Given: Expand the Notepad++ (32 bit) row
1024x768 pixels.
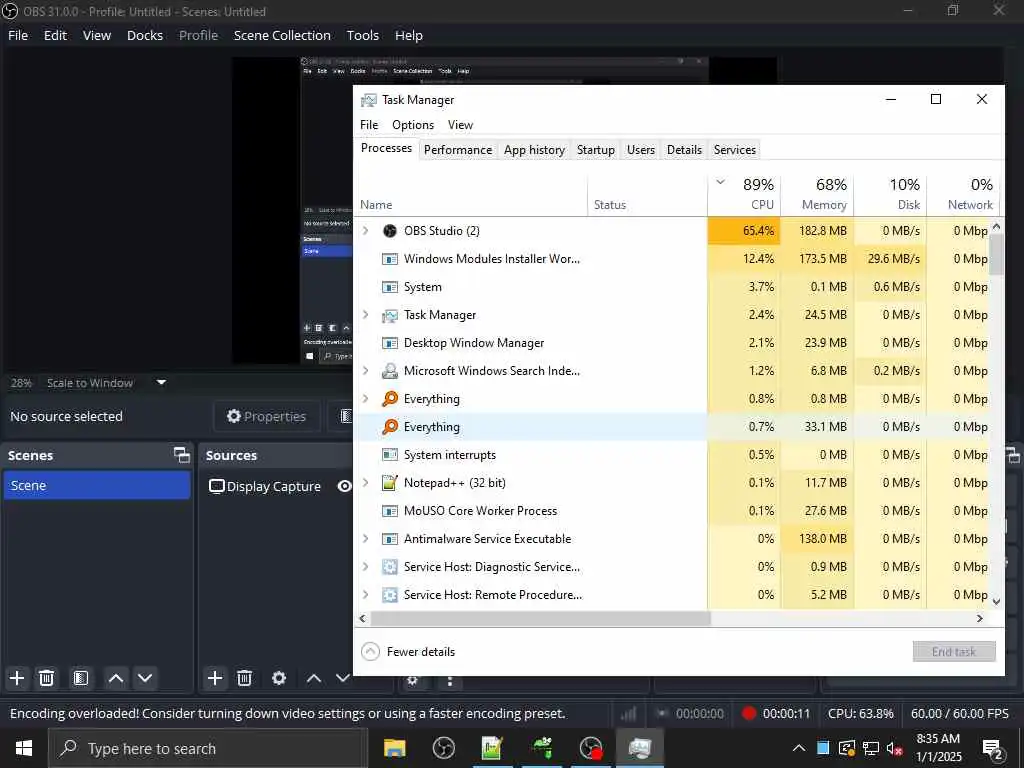Looking at the screenshot, I should click(x=366, y=483).
